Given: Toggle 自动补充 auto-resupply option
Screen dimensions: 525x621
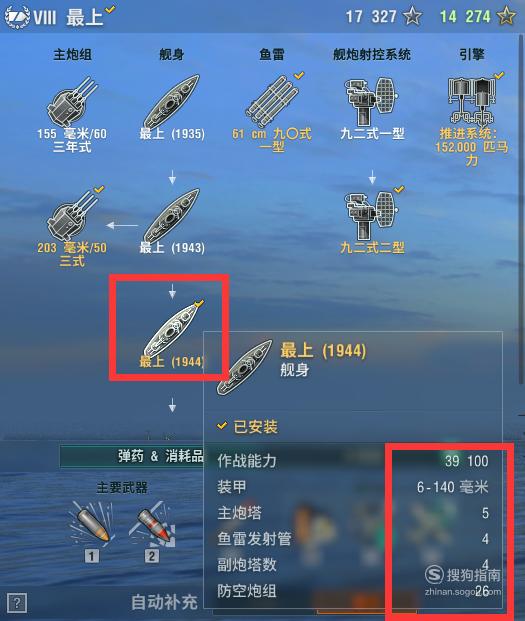Looking at the screenshot, I should [164, 602].
